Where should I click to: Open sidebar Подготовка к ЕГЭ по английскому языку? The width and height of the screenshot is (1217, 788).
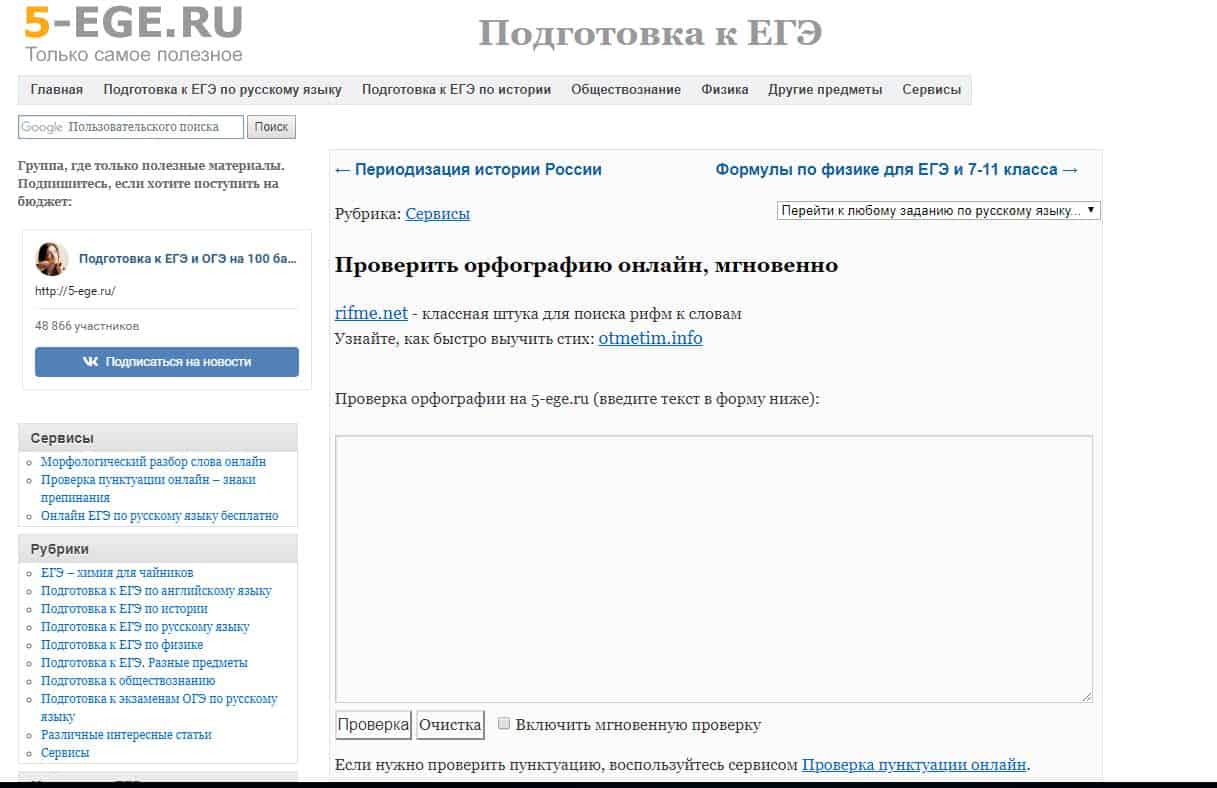click(x=156, y=591)
